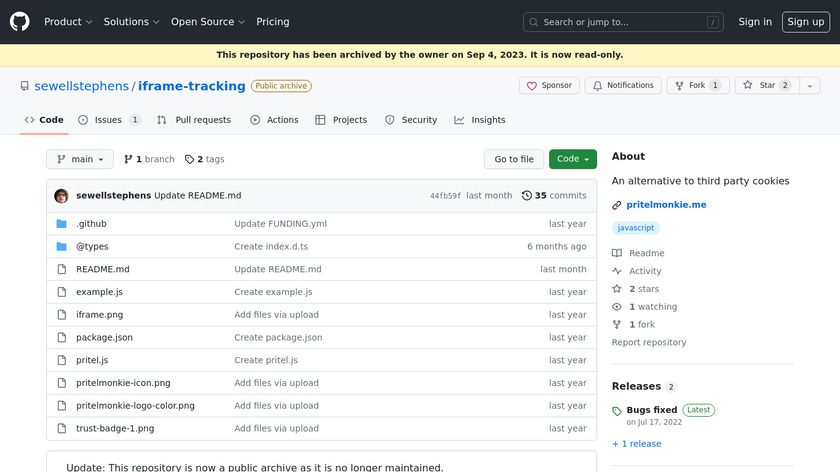Open the .github folder
The width and height of the screenshot is (840, 472).
[91, 224]
